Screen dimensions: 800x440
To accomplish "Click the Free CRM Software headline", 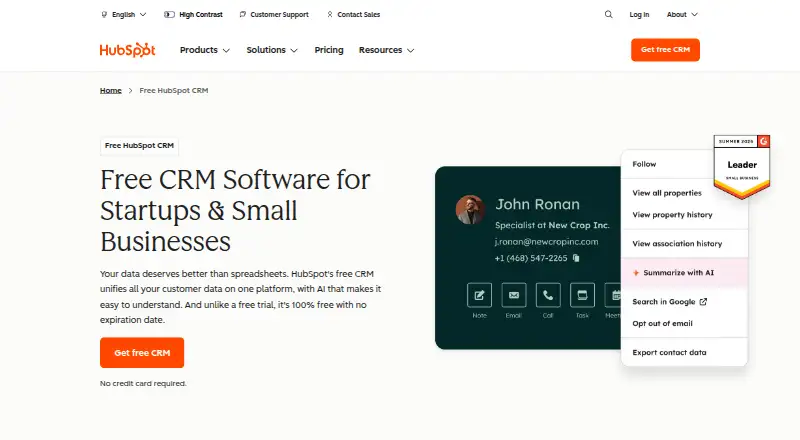I will click(235, 210).
